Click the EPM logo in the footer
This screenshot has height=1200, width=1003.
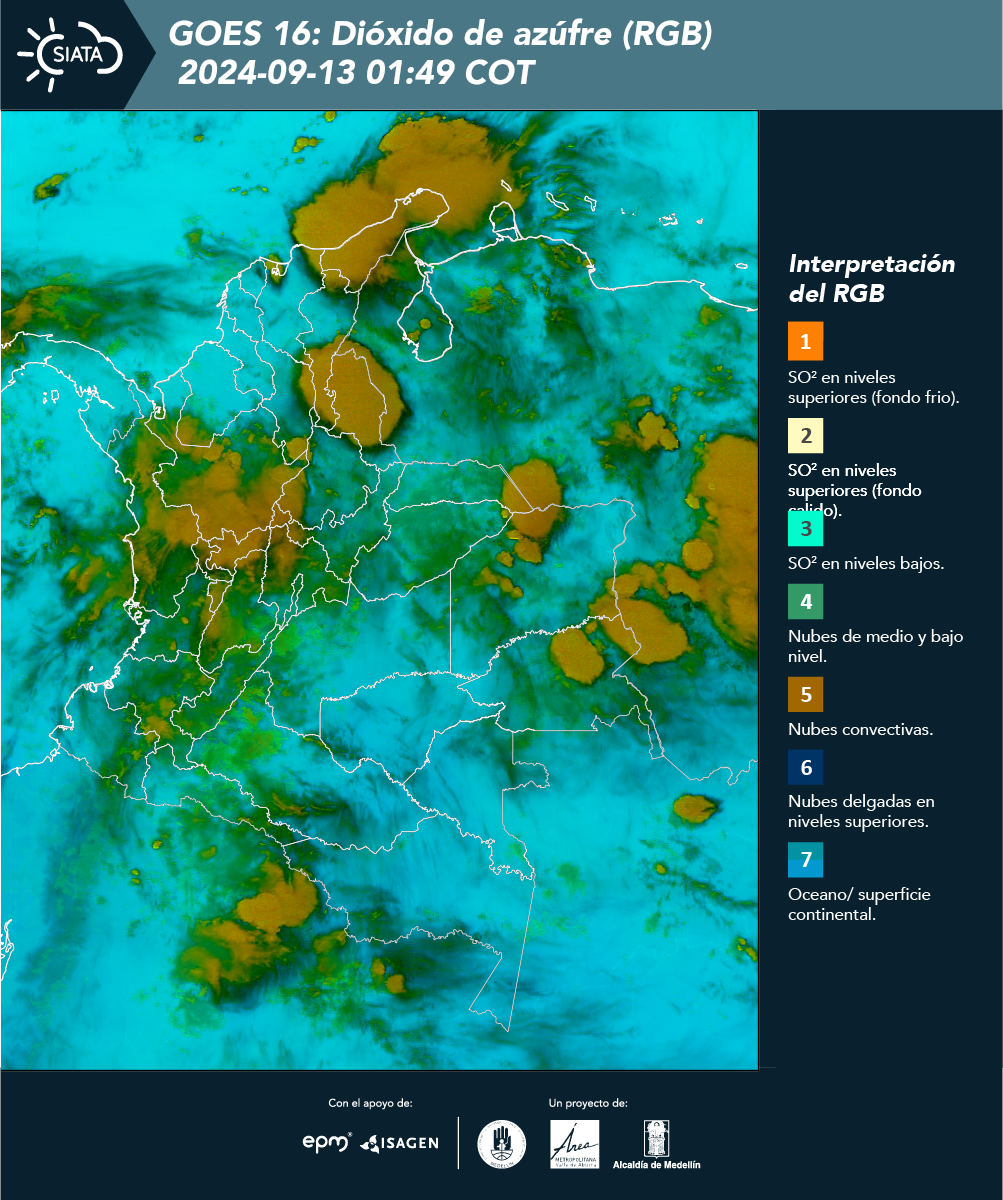(x=327, y=1142)
